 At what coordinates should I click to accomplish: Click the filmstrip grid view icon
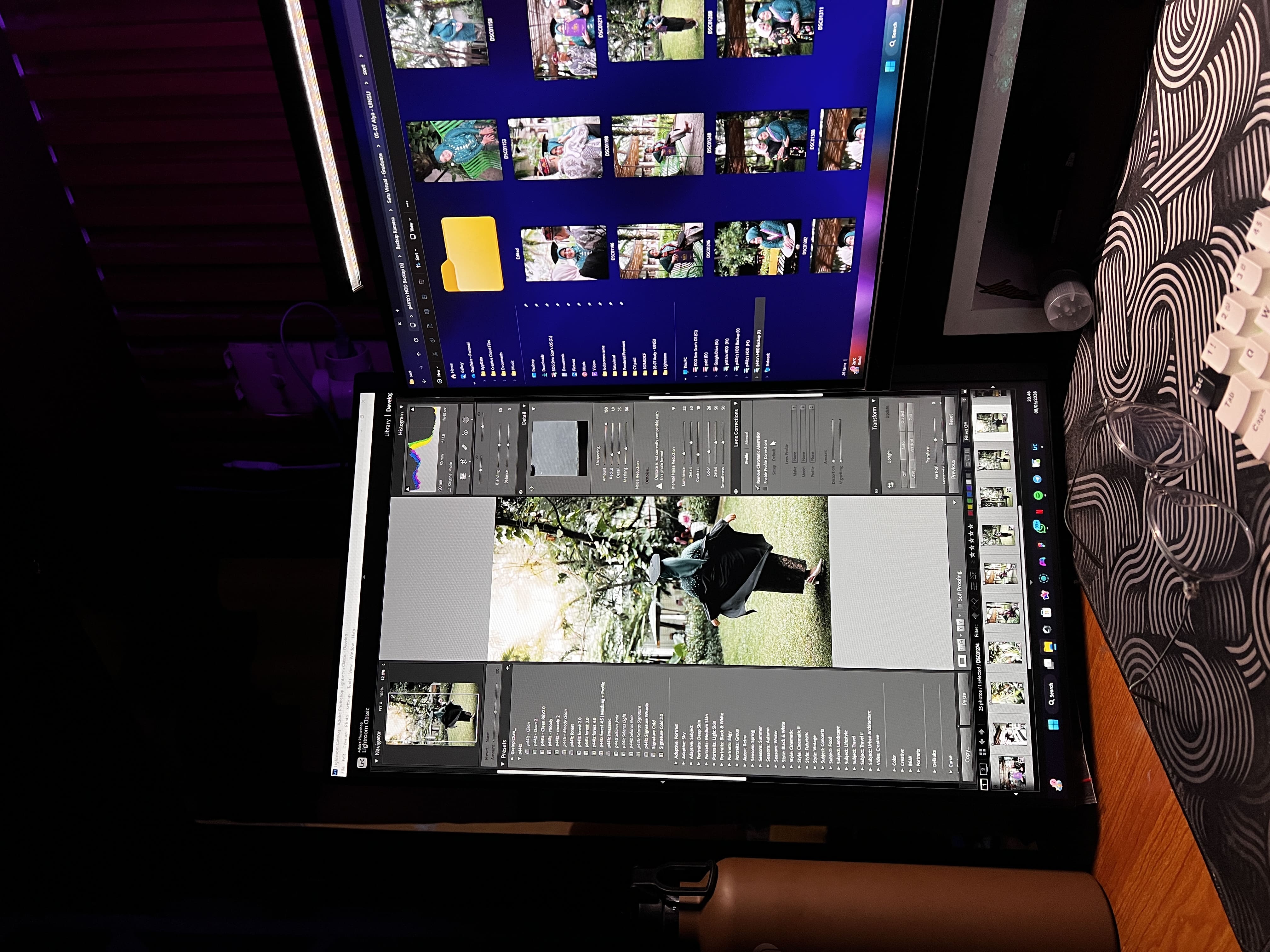click(x=982, y=752)
